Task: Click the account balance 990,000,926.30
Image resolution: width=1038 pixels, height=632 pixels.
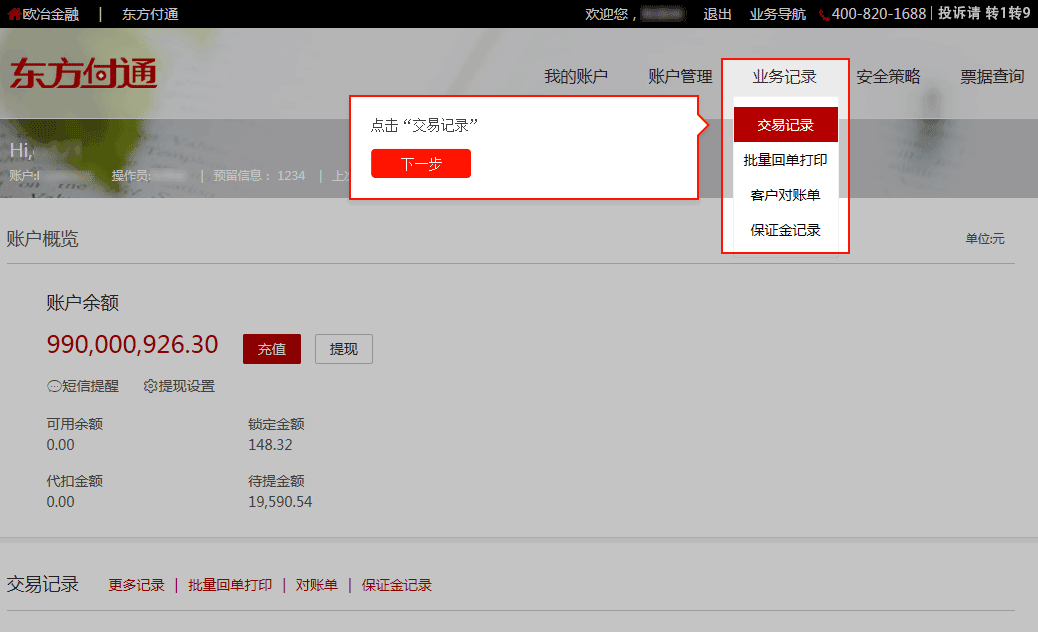Action: (132, 345)
